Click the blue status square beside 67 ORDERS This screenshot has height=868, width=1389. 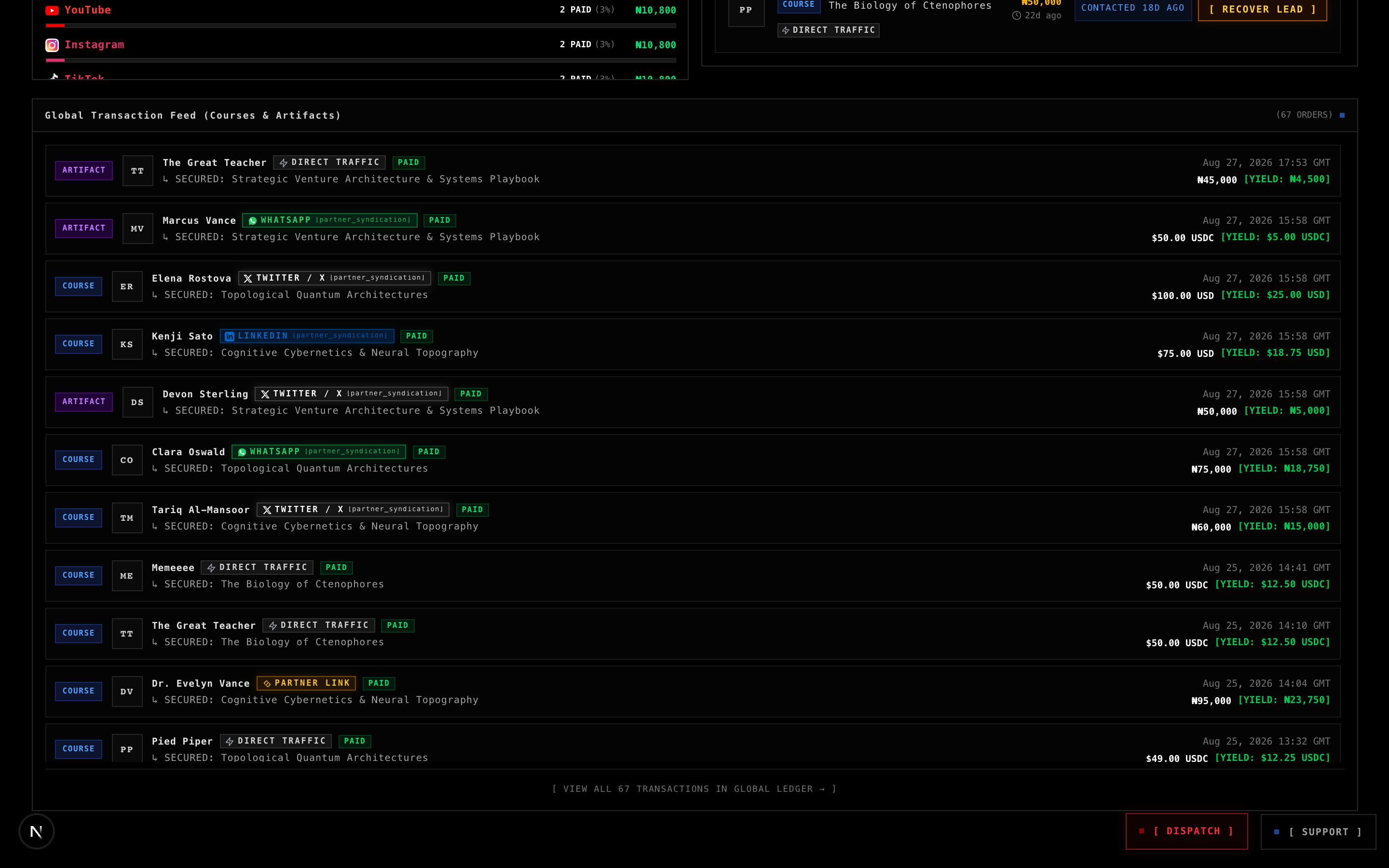1342,115
